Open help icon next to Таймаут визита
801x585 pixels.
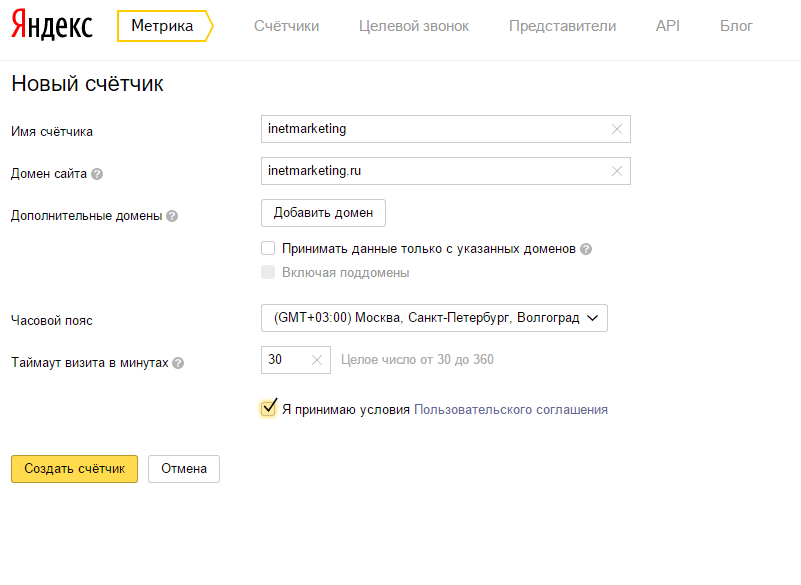coord(178,363)
